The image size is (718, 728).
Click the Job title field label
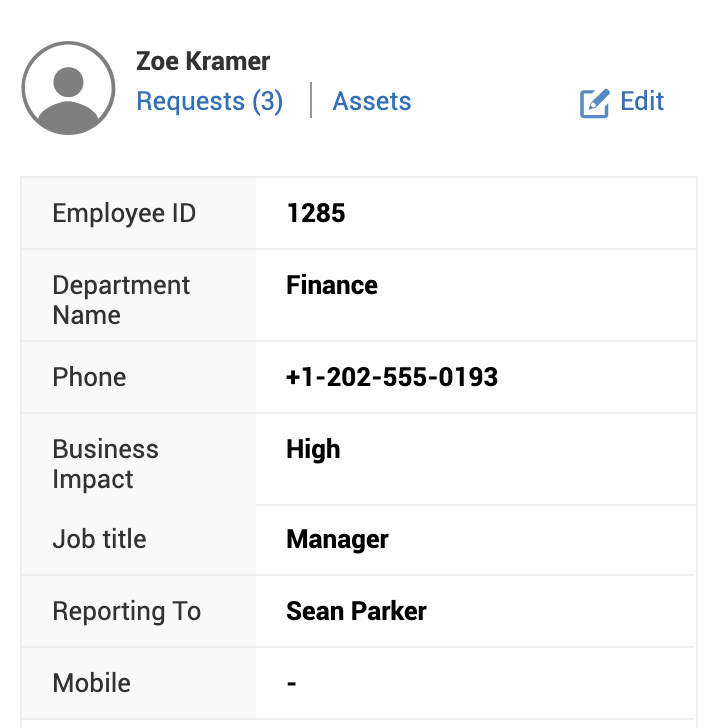(99, 539)
